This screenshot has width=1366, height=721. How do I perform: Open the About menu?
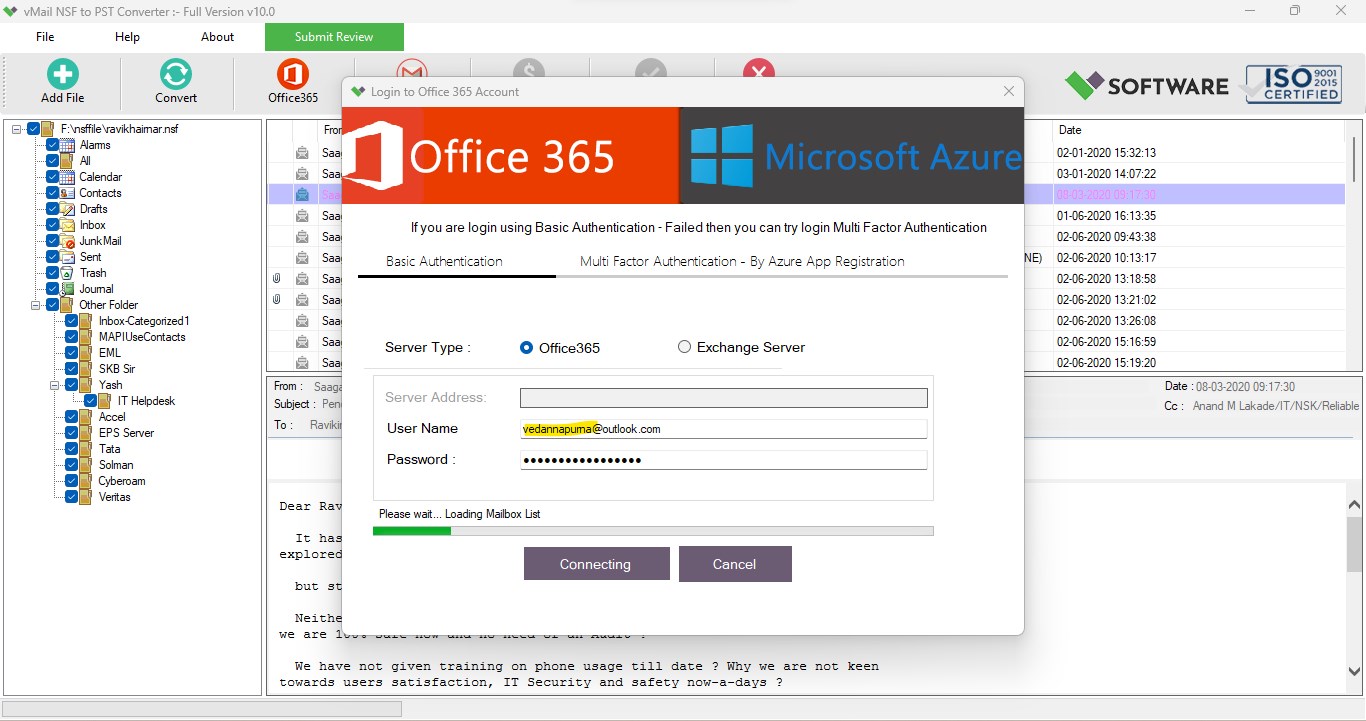point(217,37)
